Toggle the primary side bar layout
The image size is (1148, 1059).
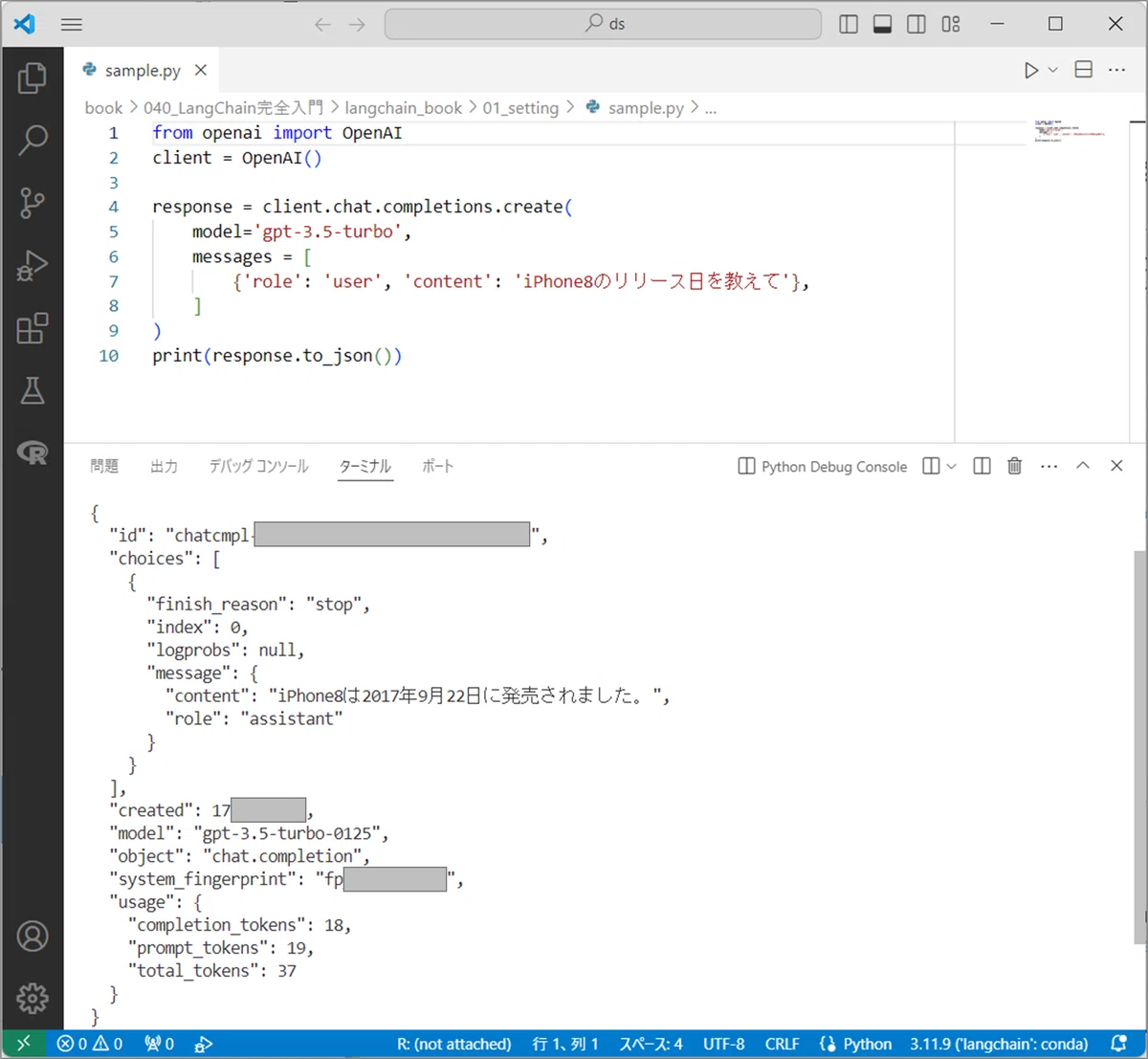[849, 24]
